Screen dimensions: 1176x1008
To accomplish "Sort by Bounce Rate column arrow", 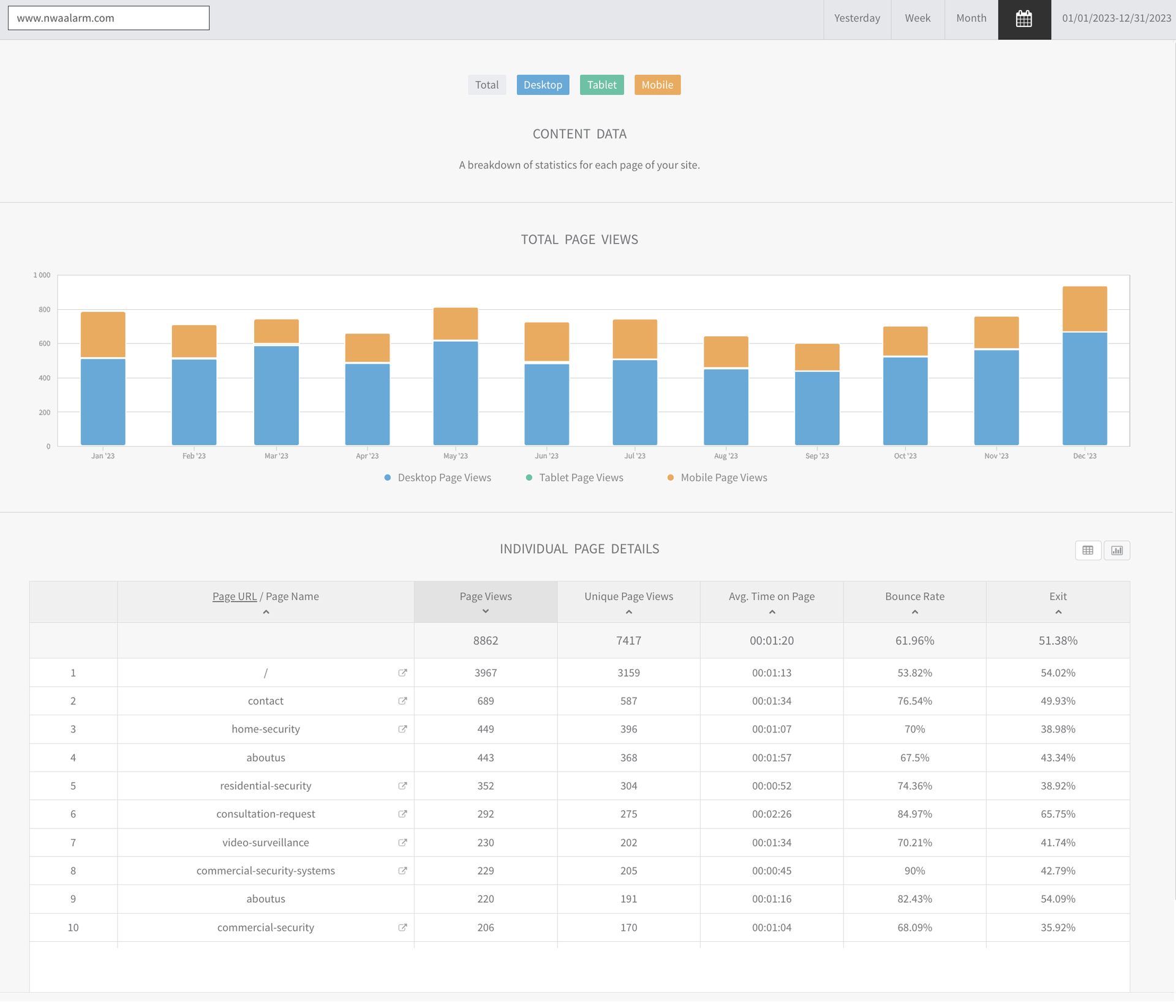I will 914,612.
